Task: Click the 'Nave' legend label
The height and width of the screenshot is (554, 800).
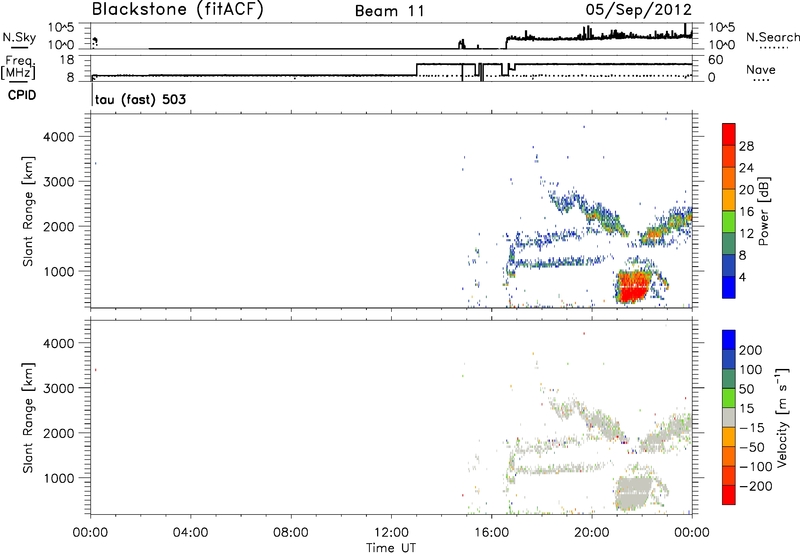Action: [761, 69]
